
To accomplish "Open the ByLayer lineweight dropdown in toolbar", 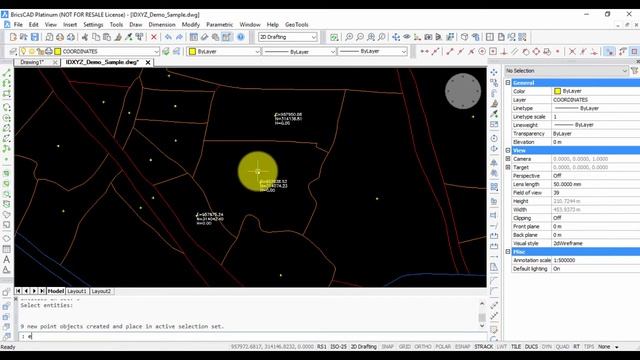I will coord(404,51).
